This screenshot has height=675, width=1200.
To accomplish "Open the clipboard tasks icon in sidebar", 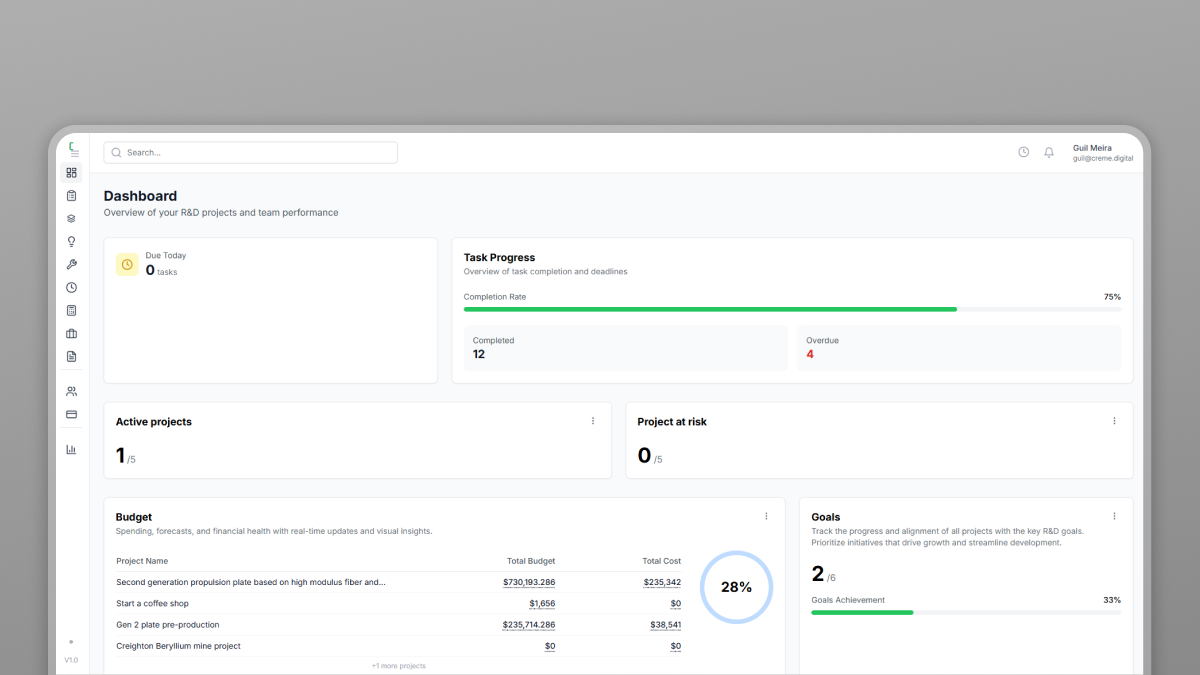I will point(71,196).
